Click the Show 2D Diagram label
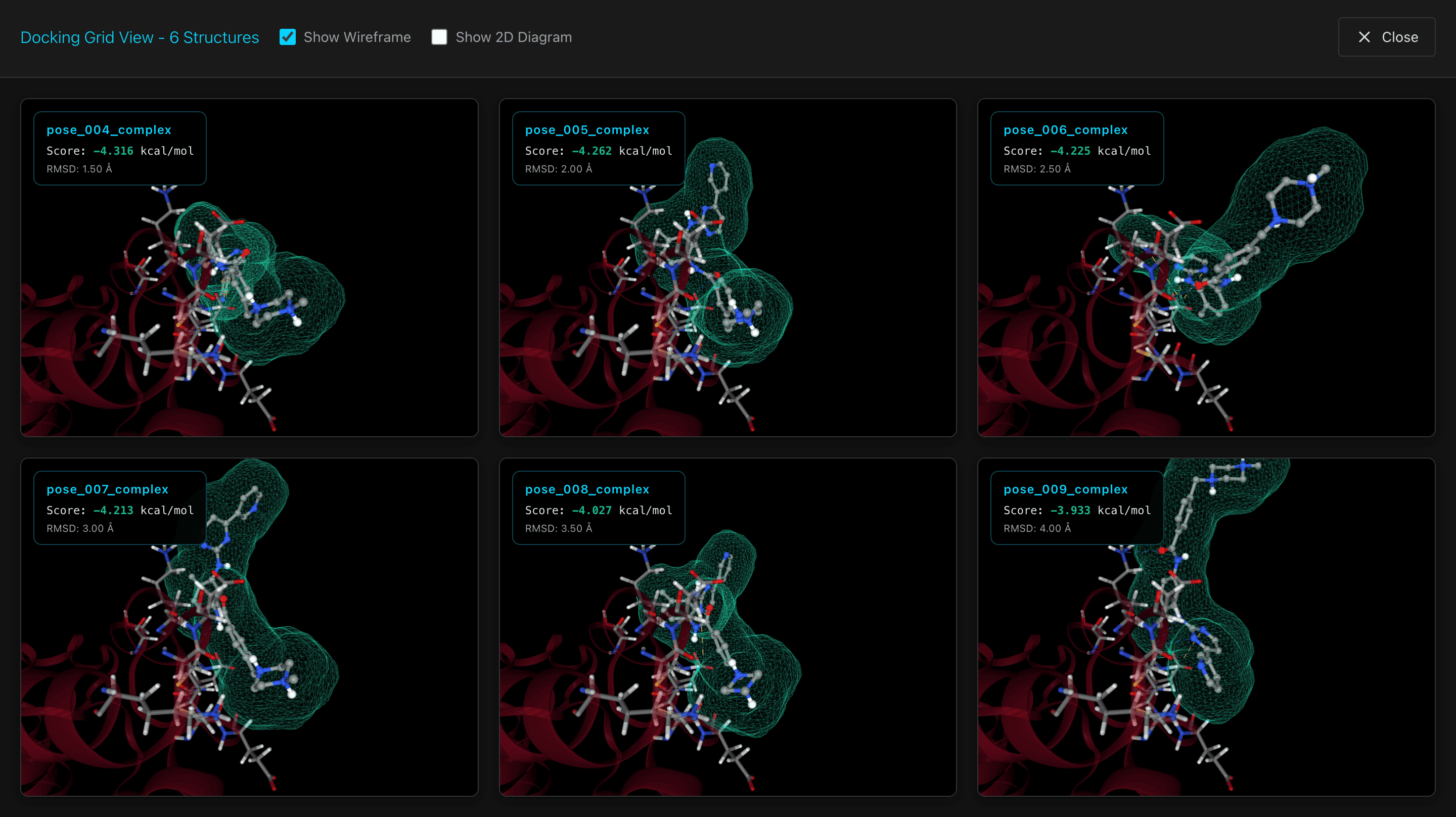The width and height of the screenshot is (1456, 817). click(x=513, y=37)
